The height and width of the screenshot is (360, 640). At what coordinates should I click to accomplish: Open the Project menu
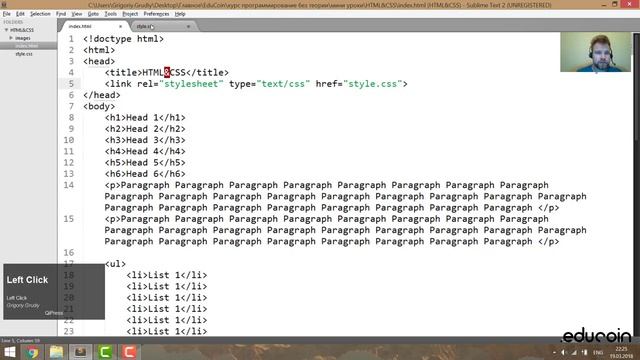click(130, 14)
